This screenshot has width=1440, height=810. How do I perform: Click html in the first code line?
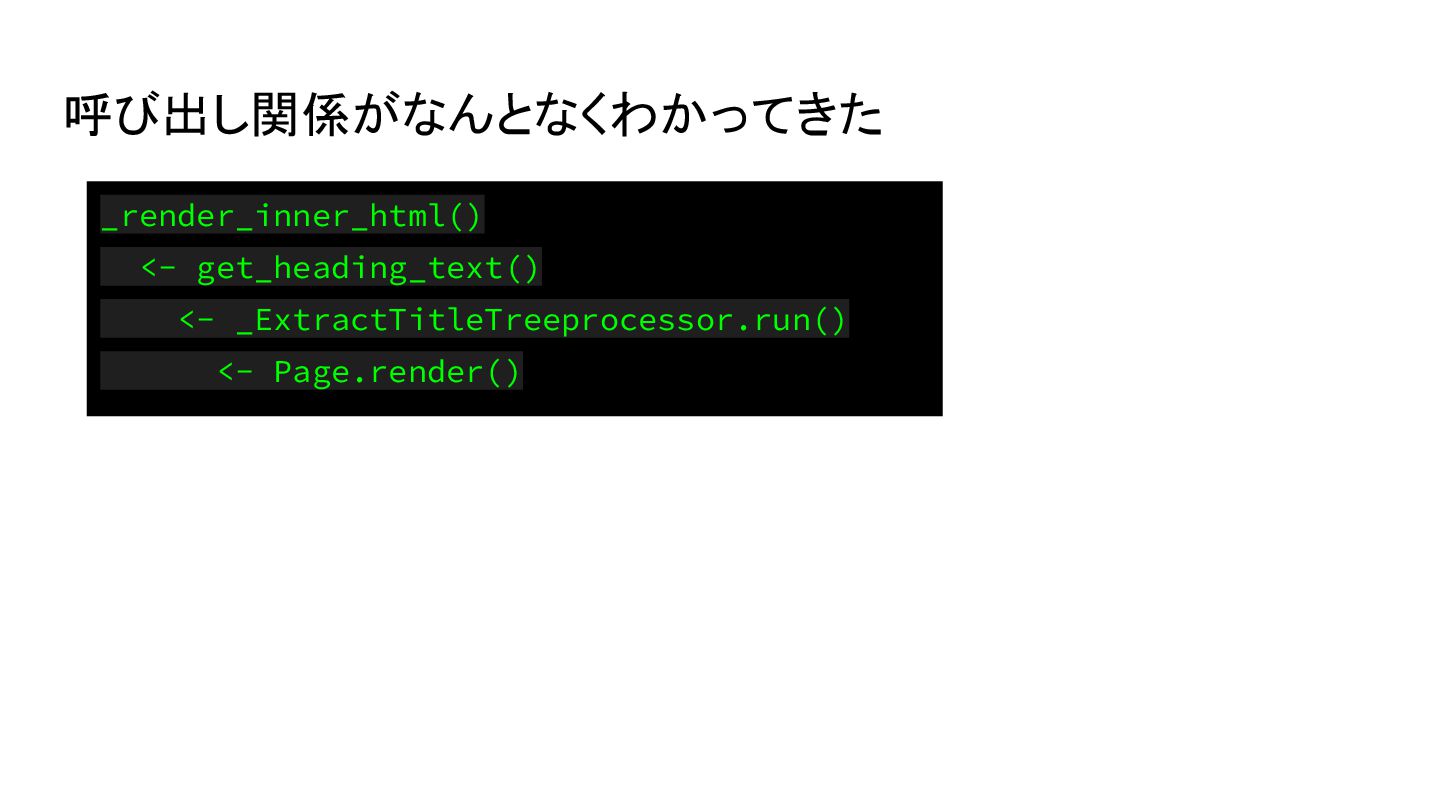click(x=407, y=215)
